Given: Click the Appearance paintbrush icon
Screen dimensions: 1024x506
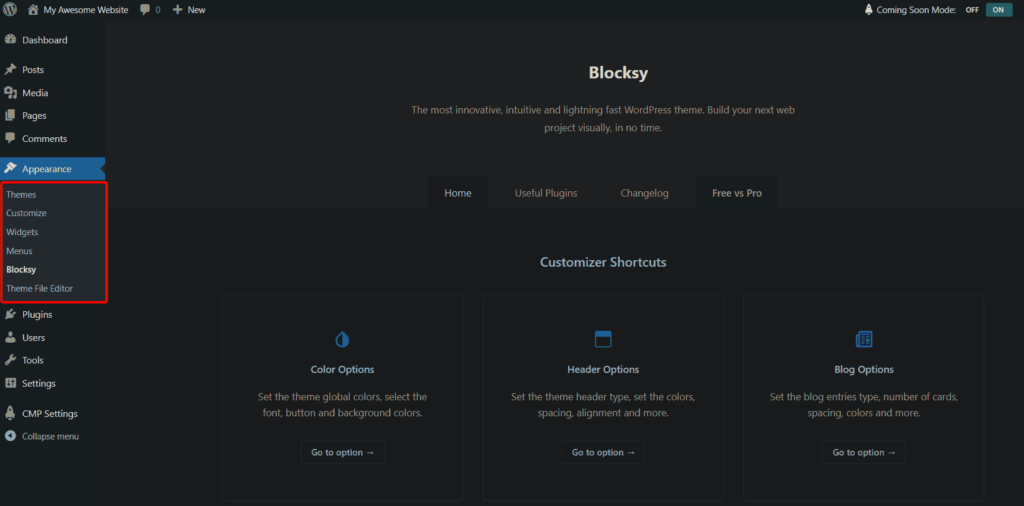Looking at the screenshot, I should pyautogui.click(x=10, y=168).
